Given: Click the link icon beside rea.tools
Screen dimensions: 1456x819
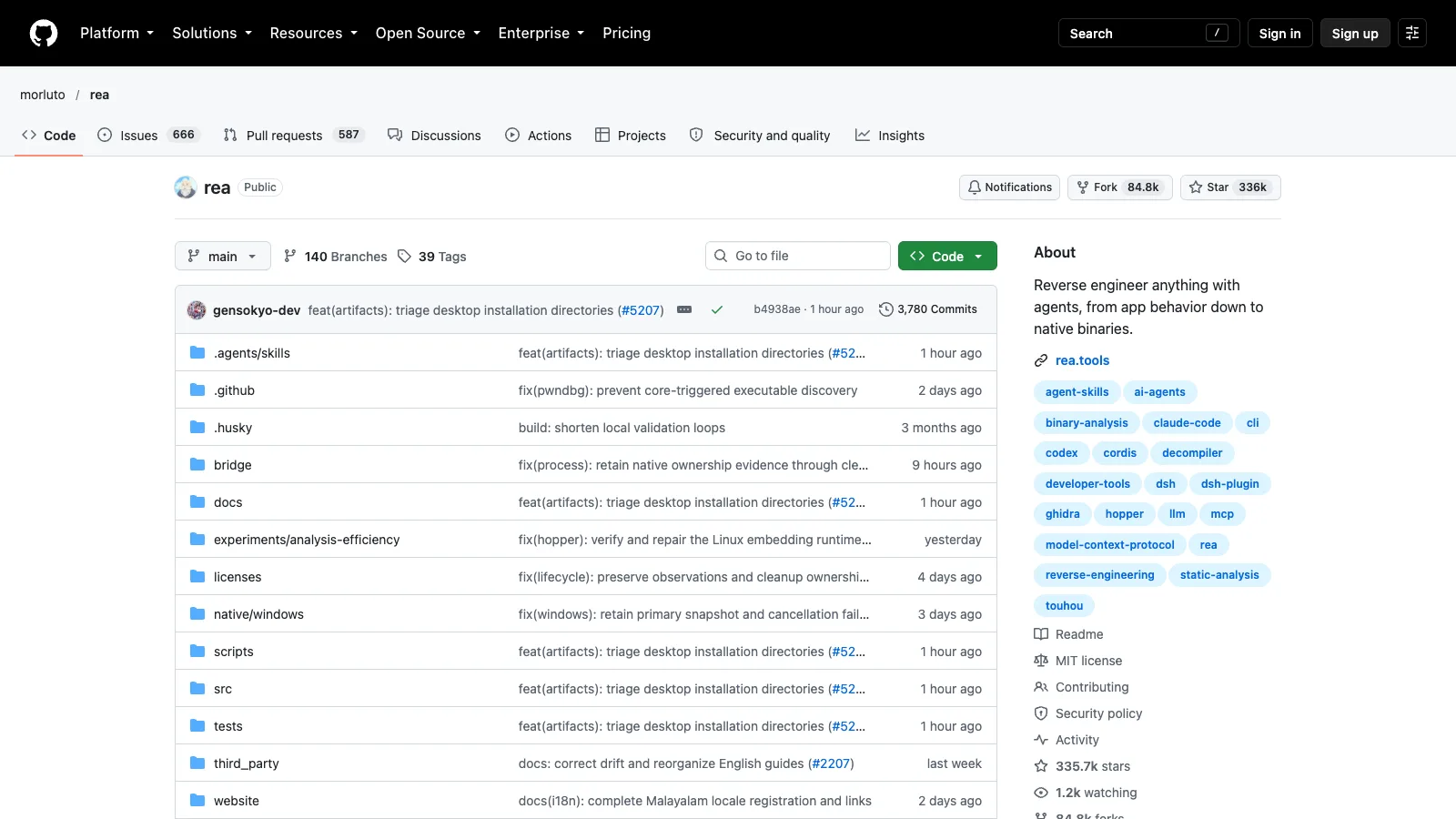Looking at the screenshot, I should 1041,361.
